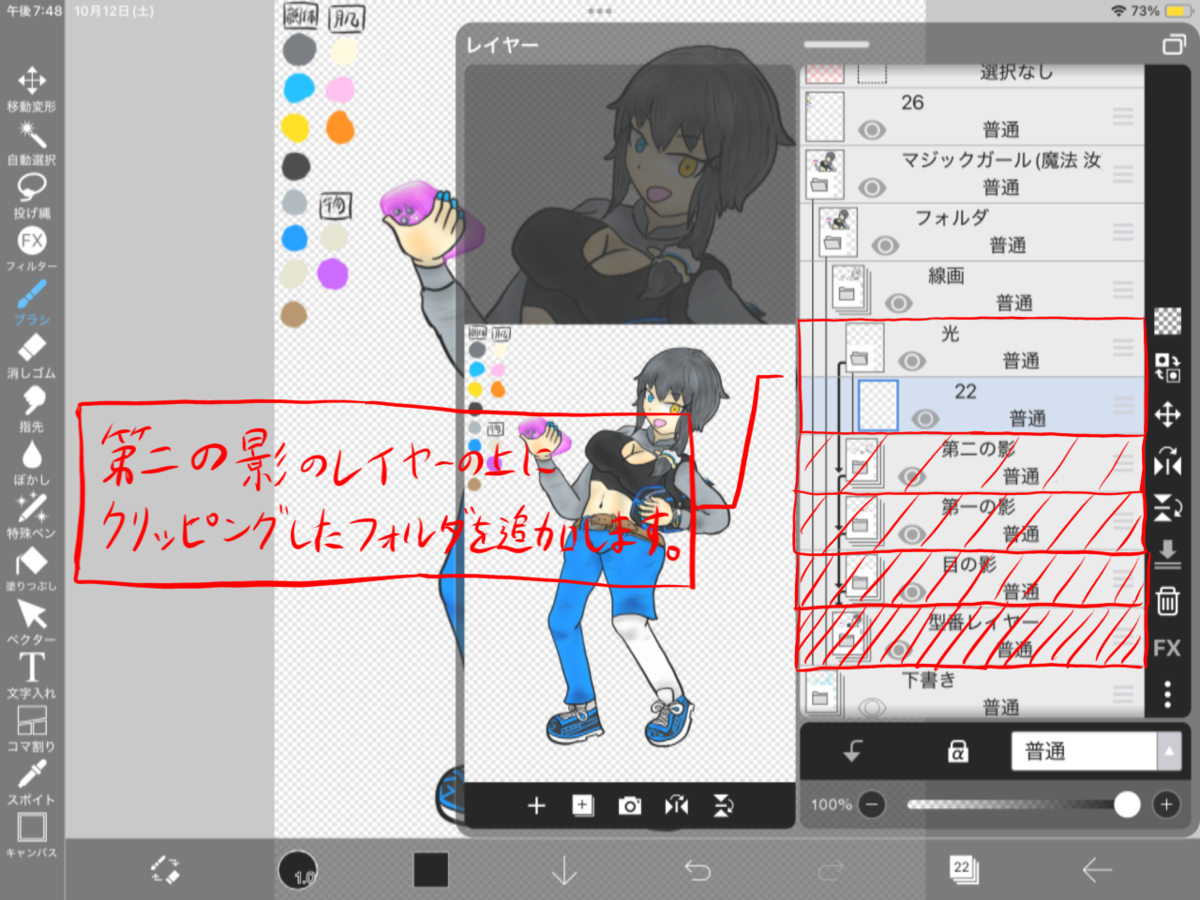Image resolution: width=1200 pixels, height=900 pixels.
Task: Toggle visibility of マジックガール folder
Action: 873,187
